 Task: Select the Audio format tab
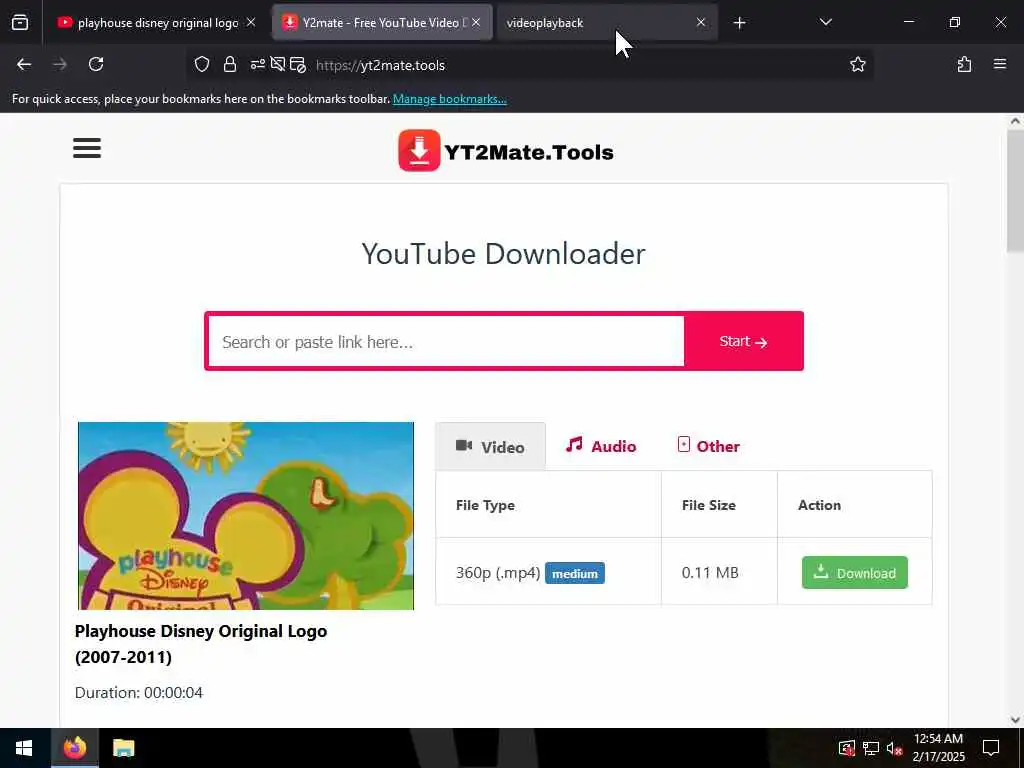click(x=601, y=446)
